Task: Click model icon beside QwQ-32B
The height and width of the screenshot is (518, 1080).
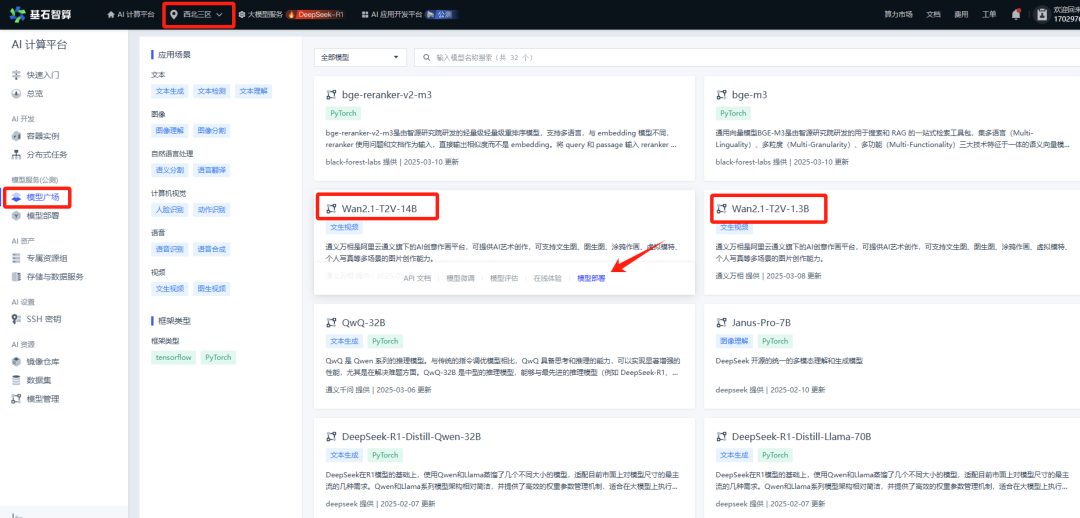Action: (x=331, y=322)
